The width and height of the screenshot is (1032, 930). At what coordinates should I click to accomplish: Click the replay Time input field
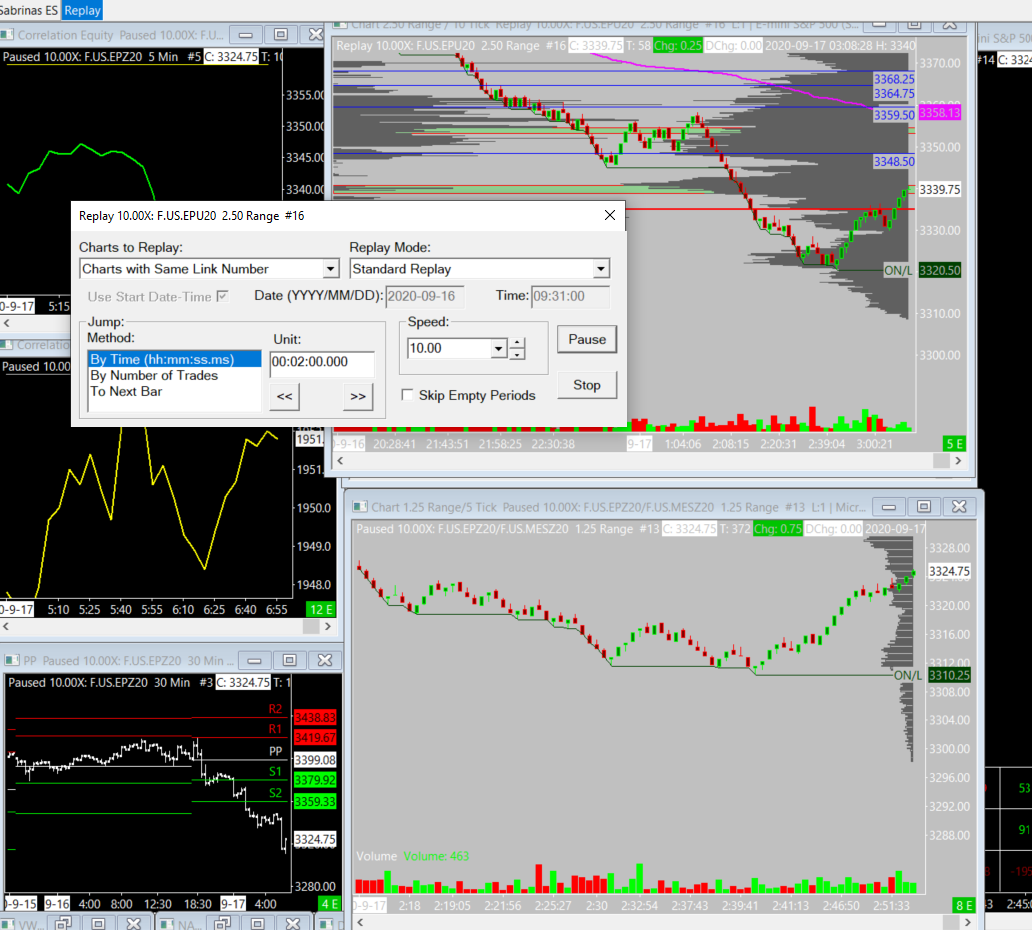pyautogui.click(x=570, y=296)
